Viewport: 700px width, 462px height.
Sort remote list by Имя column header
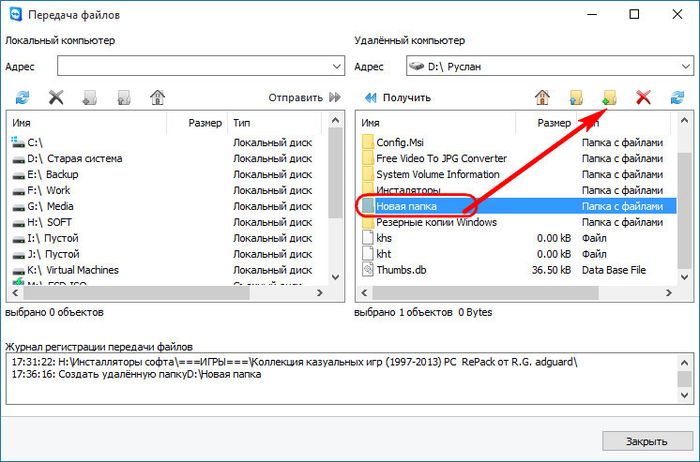[x=440, y=123]
